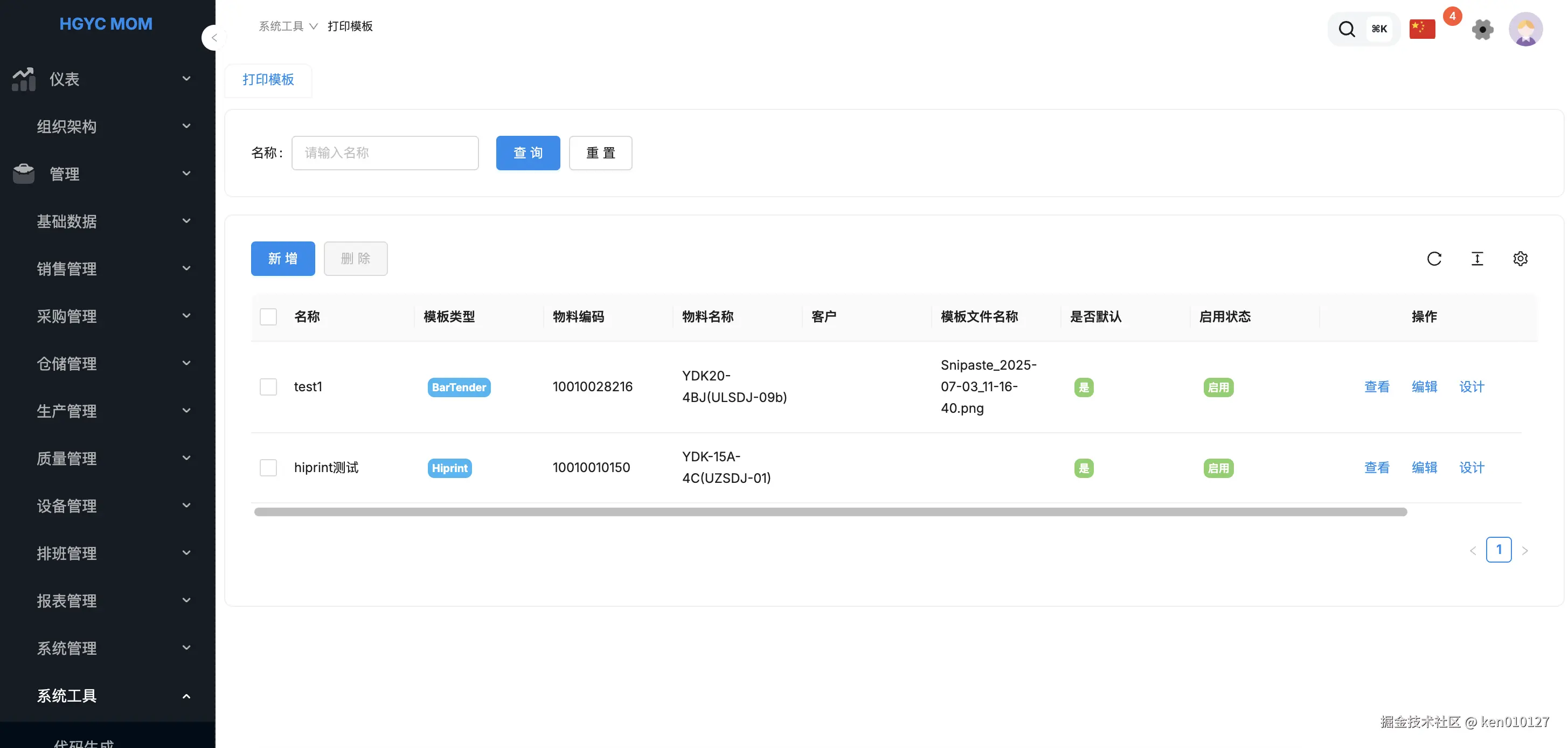This screenshot has width=1568, height=748.
Task: Click the 新增 button
Action: coord(282,259)
